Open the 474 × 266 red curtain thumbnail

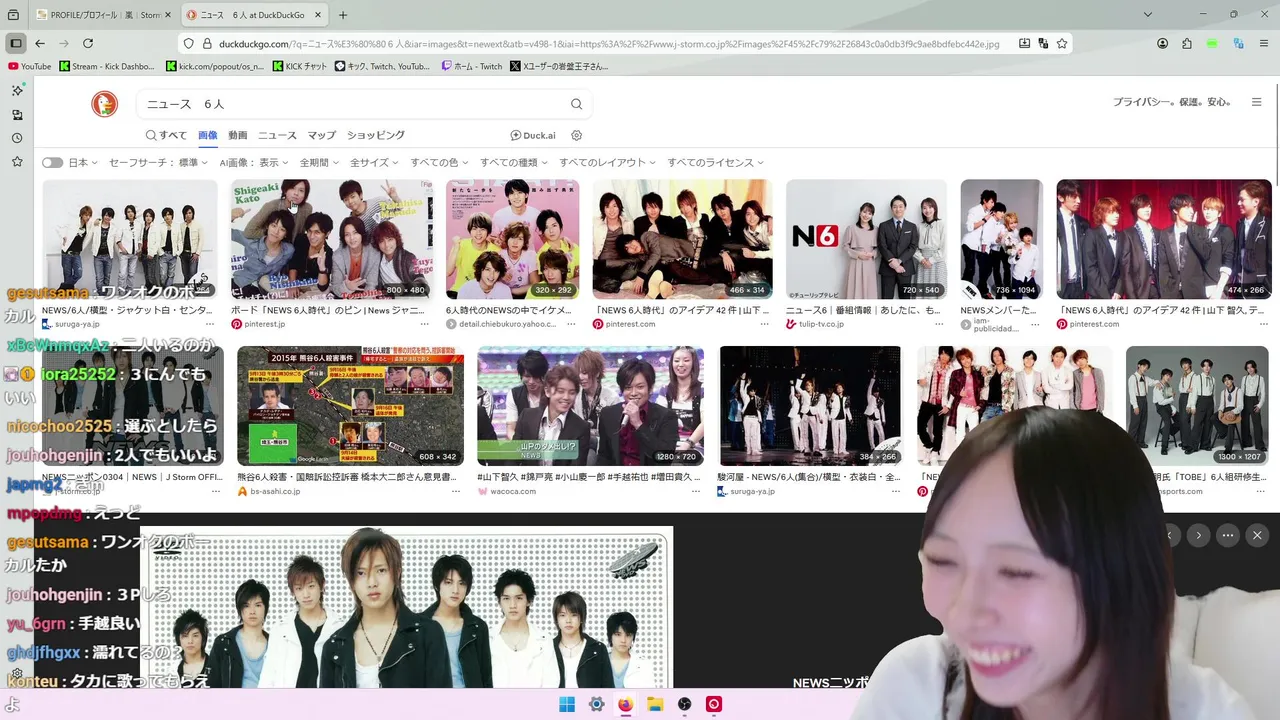[x=1164, y=239]
